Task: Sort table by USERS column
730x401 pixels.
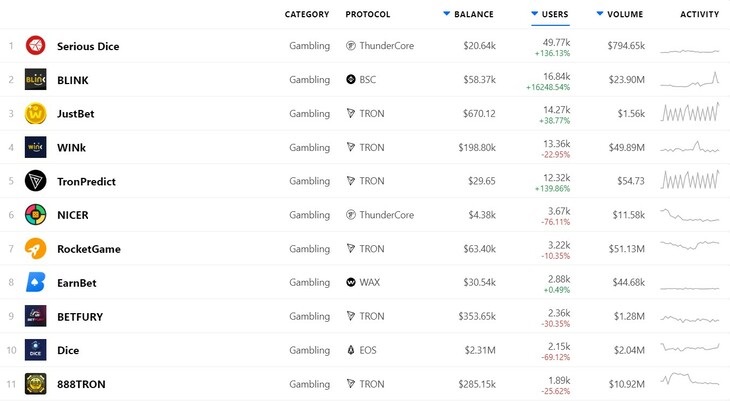Action: (550, 14)
